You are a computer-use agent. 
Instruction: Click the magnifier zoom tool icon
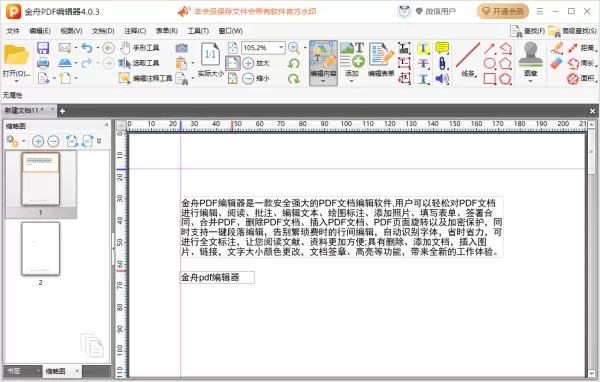[x=294, y=48]
